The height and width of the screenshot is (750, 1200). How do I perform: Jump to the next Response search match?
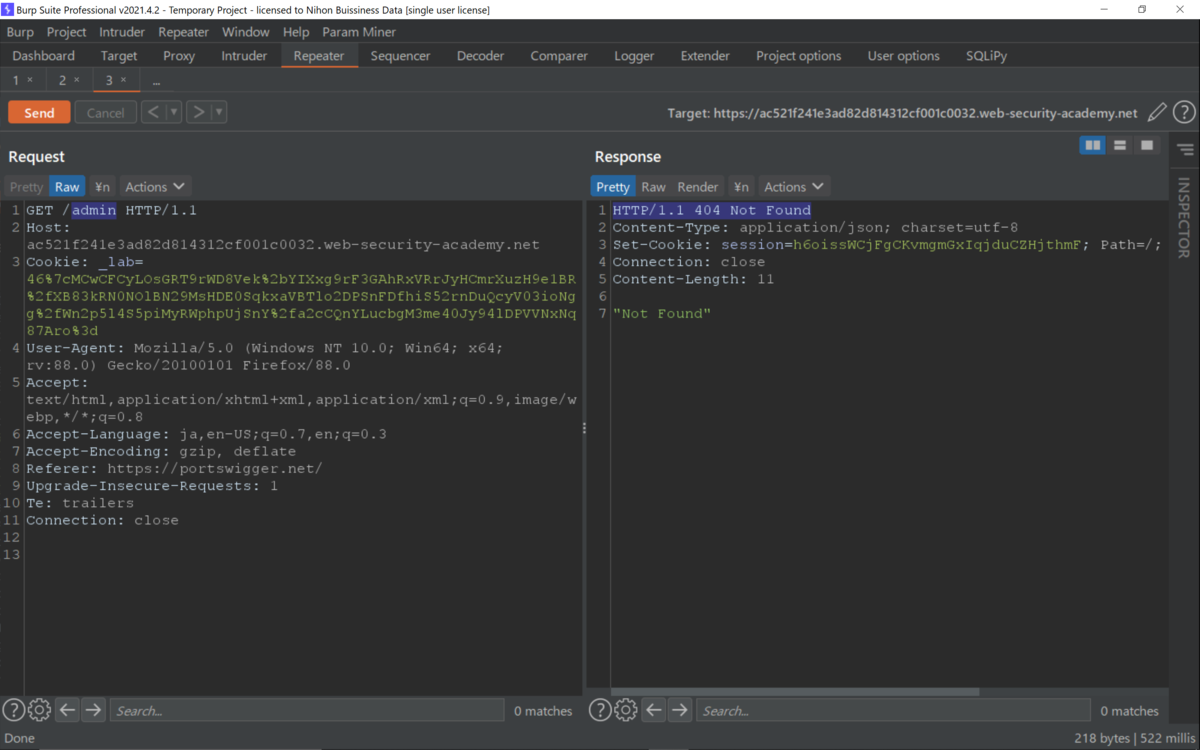679,710
